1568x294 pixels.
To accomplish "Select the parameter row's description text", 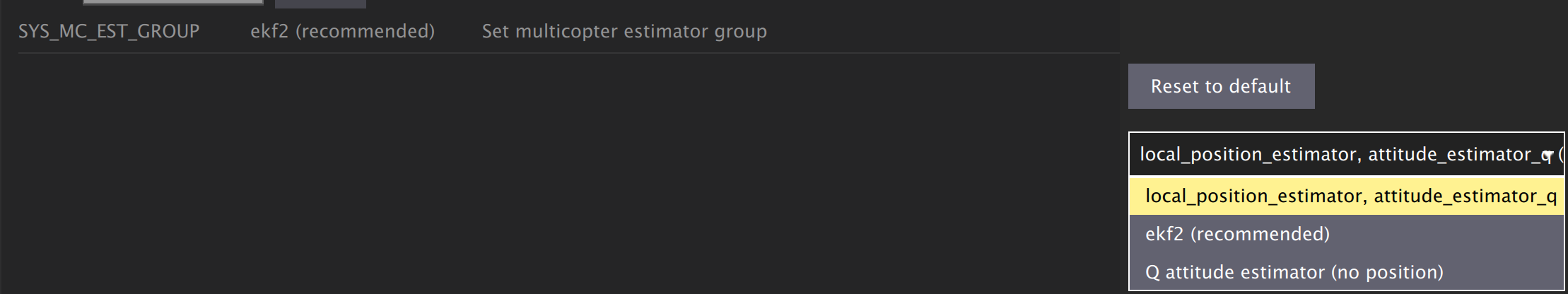I will click(x=624, y=32).
